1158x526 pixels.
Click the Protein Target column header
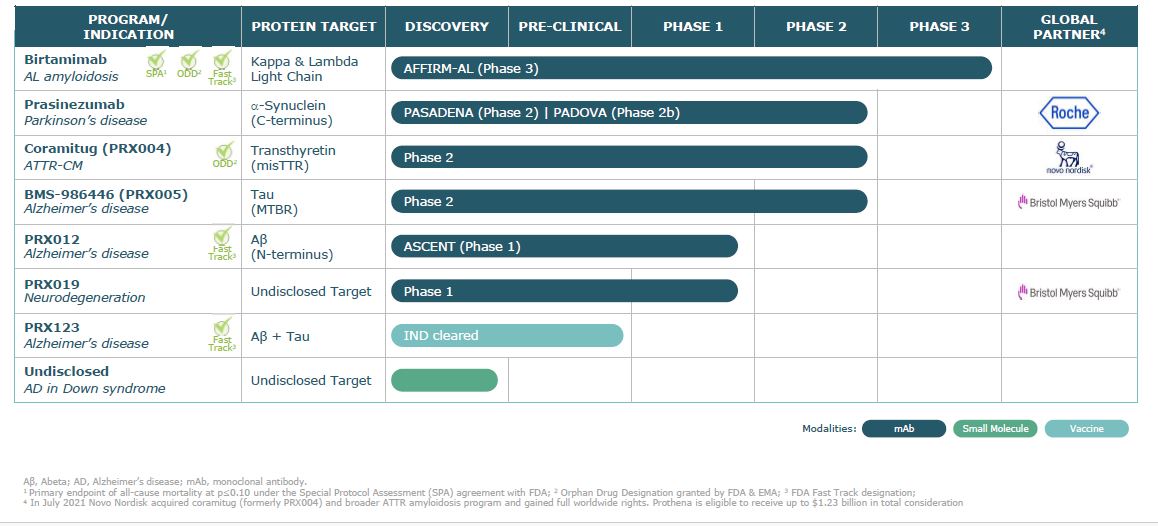(313, 27)
